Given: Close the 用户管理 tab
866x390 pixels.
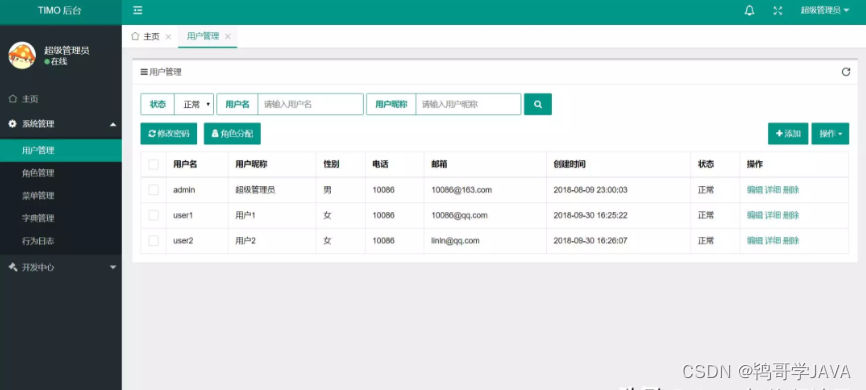Looking at the screenshot, I should [228, 36].
